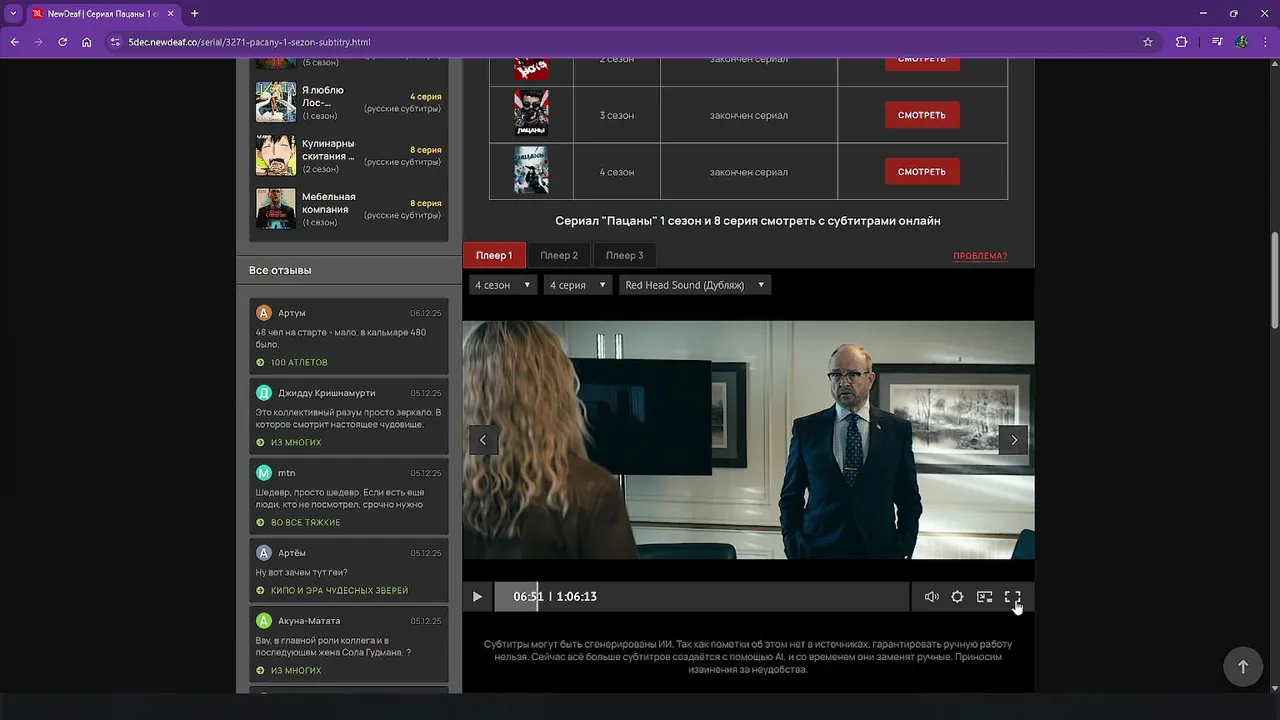This screenshot has height=720, width=1280.
Task: Go to the previous episode arrow
Action: (483, 440)
